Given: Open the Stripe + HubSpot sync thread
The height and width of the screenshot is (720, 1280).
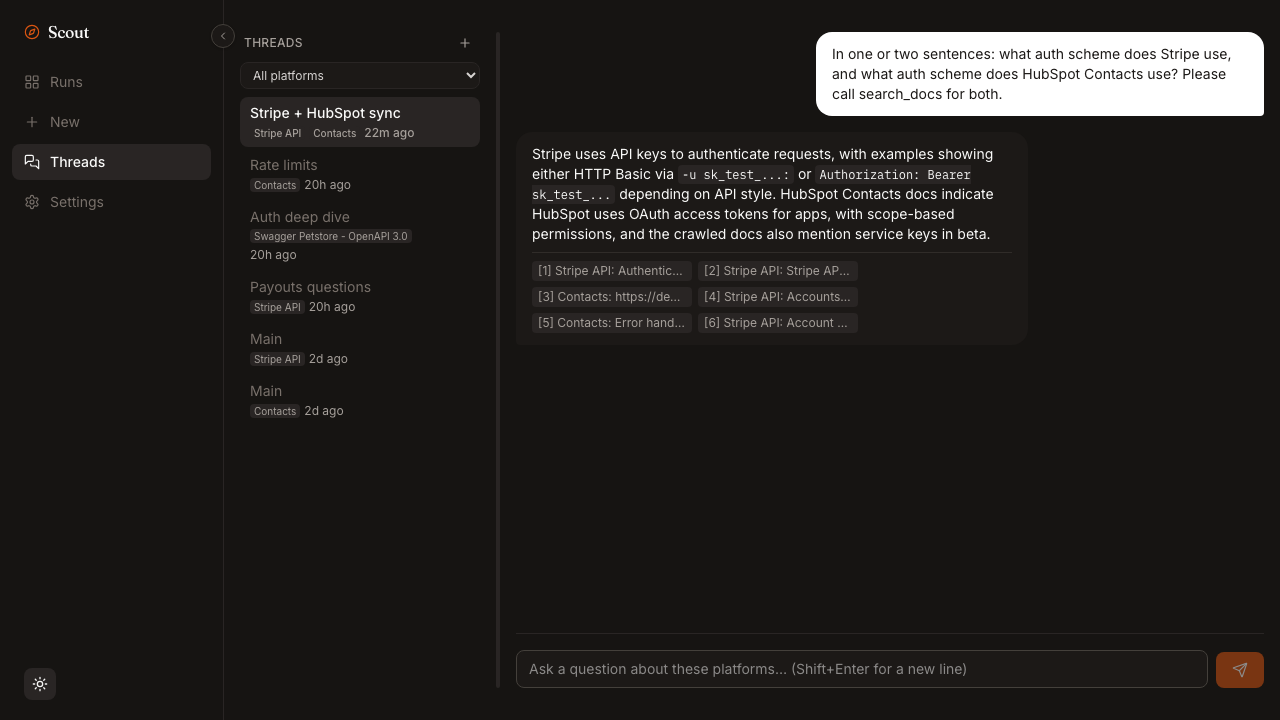Looking at the screenshot, I should coord(360,122).
